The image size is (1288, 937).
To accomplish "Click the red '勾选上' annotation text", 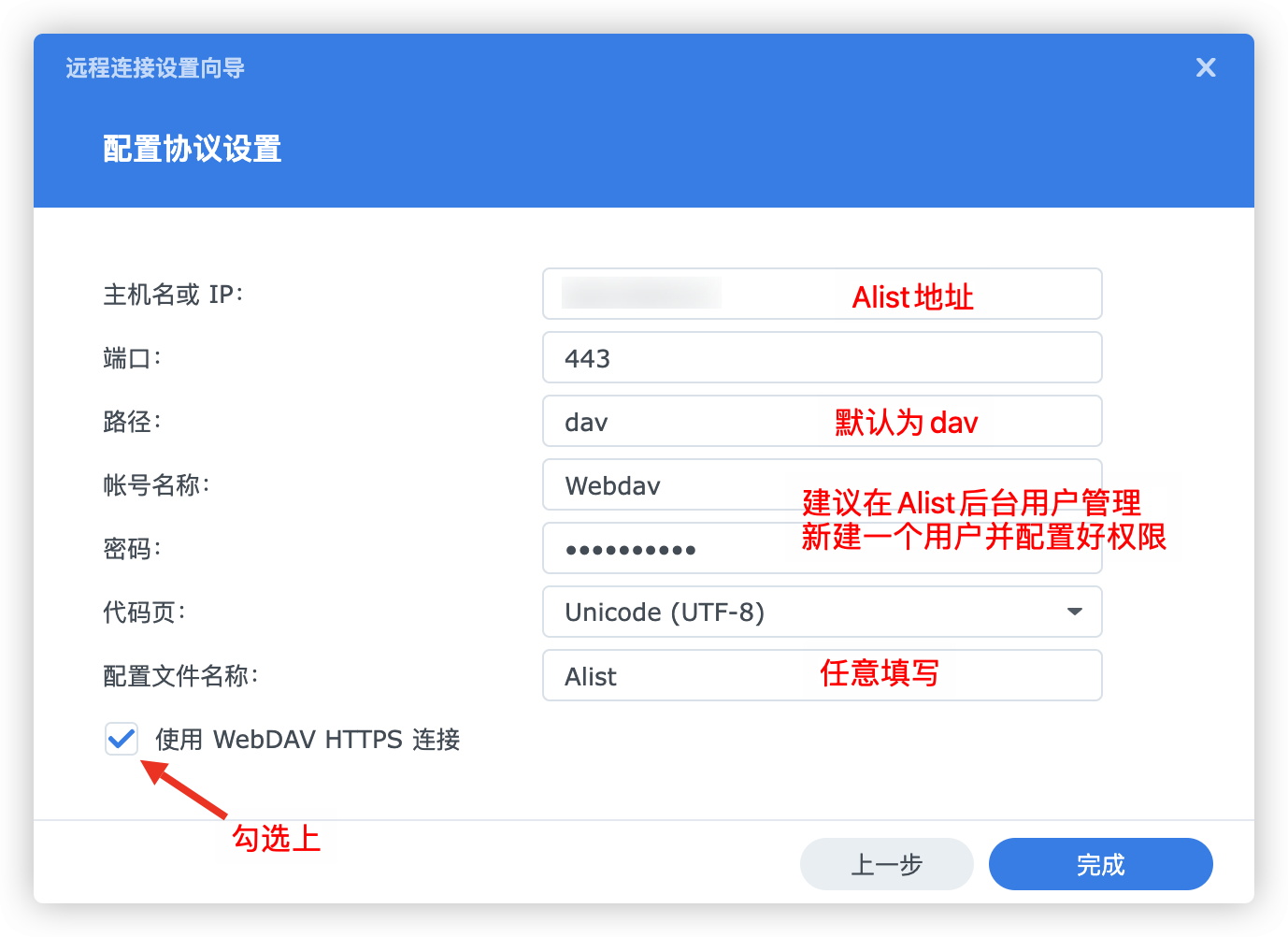I will point(277,838).
